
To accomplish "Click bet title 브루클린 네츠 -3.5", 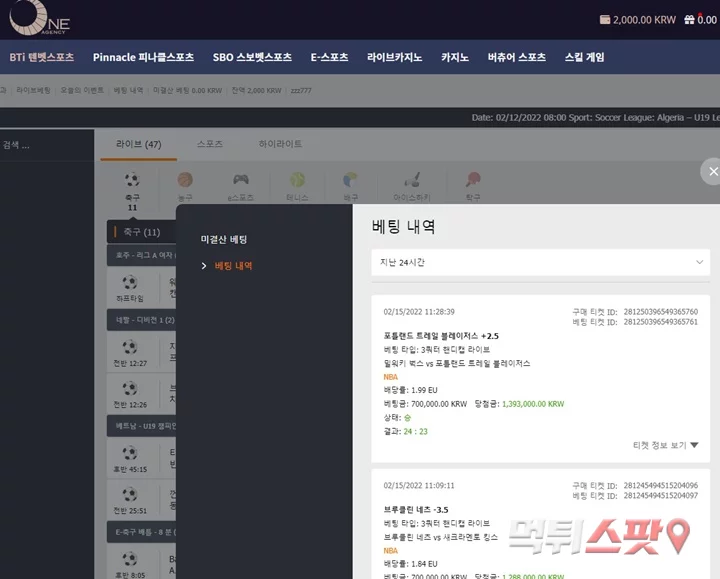I will tap(416, 510).
